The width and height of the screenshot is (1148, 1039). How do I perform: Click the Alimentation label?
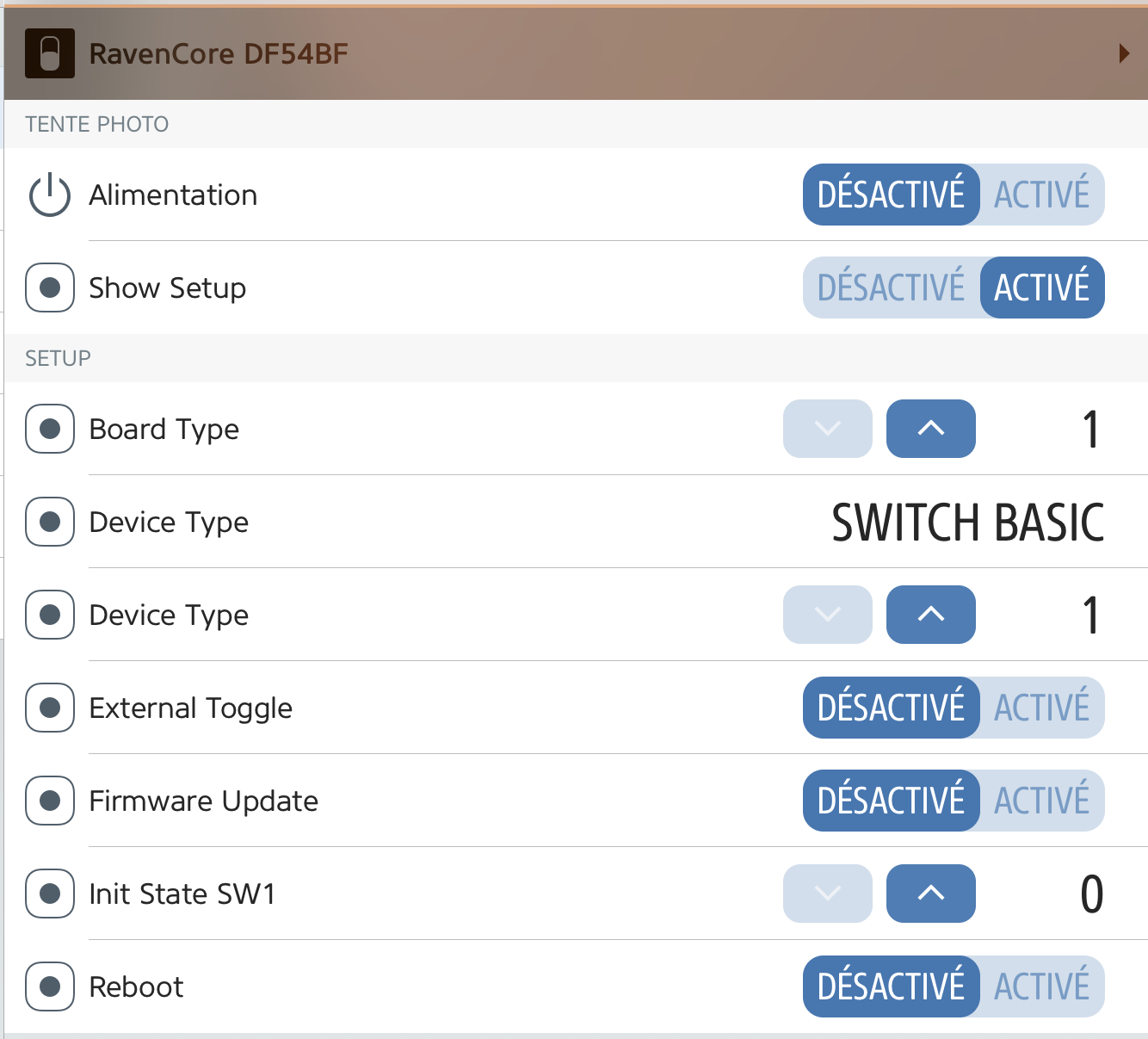(x=173, y=195)
